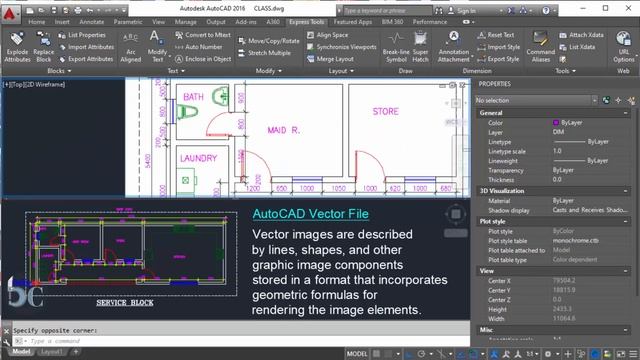Click the Customization menu icon in status bar
640x360 pixels.
633,354
